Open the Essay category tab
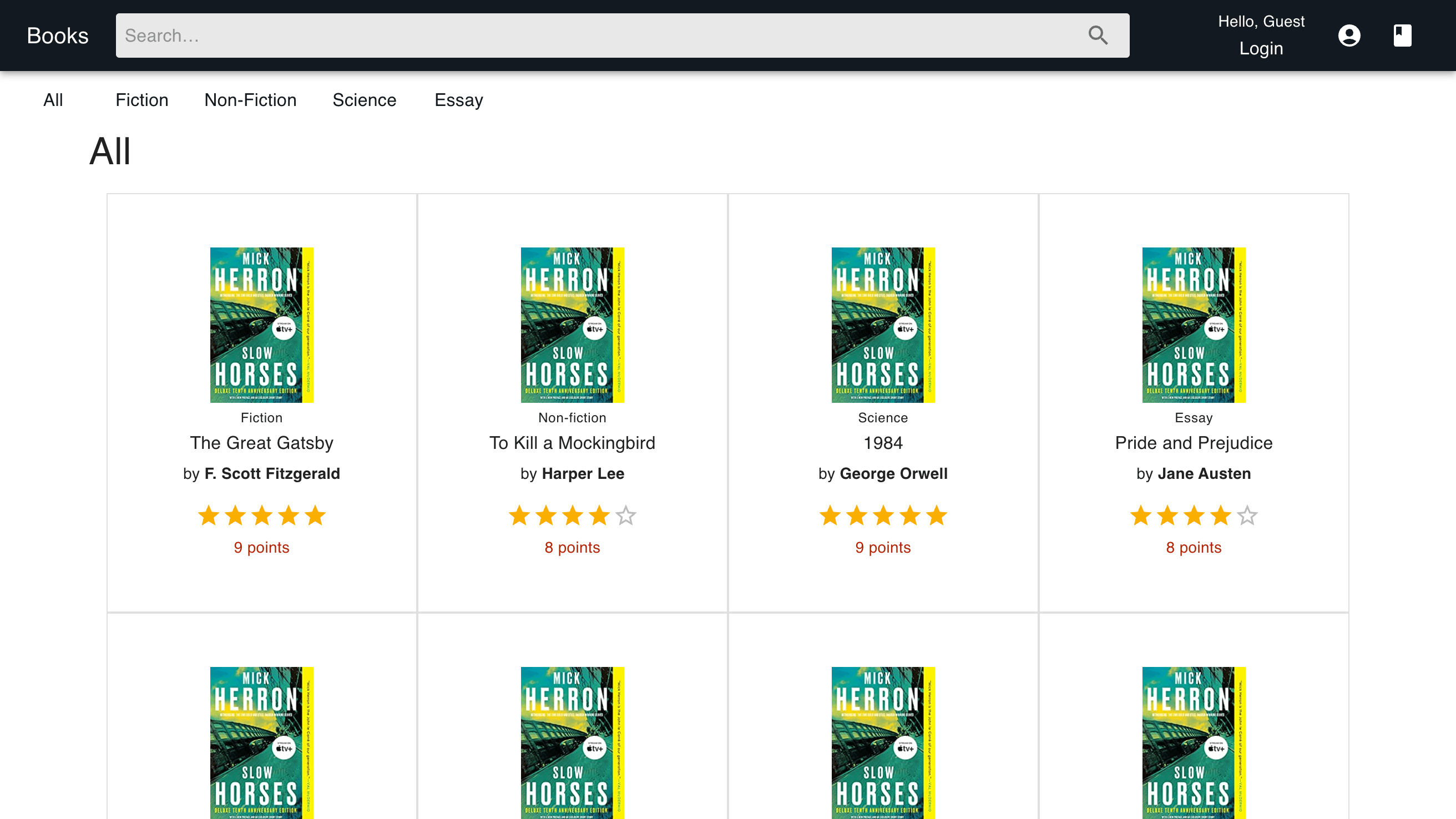1456x819 pixels. point(458,100)
